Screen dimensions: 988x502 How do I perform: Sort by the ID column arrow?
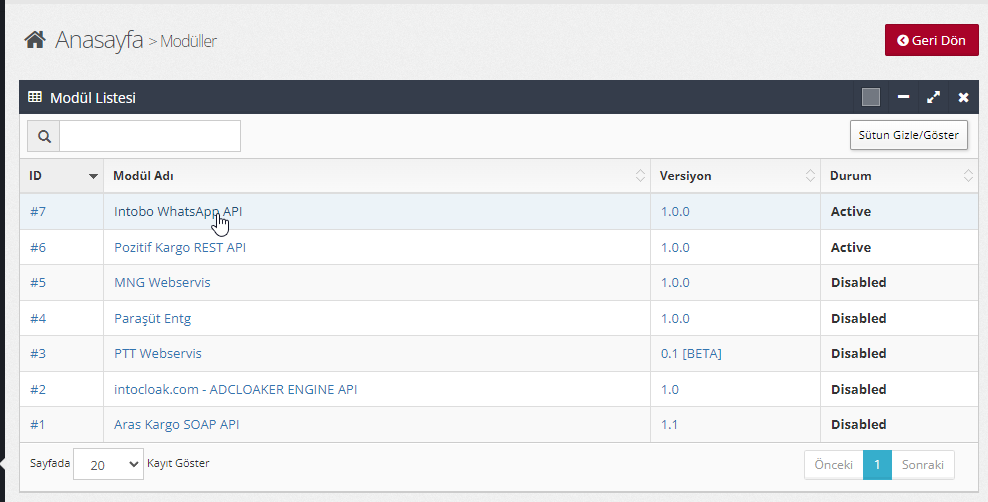(x=93, y=176)
